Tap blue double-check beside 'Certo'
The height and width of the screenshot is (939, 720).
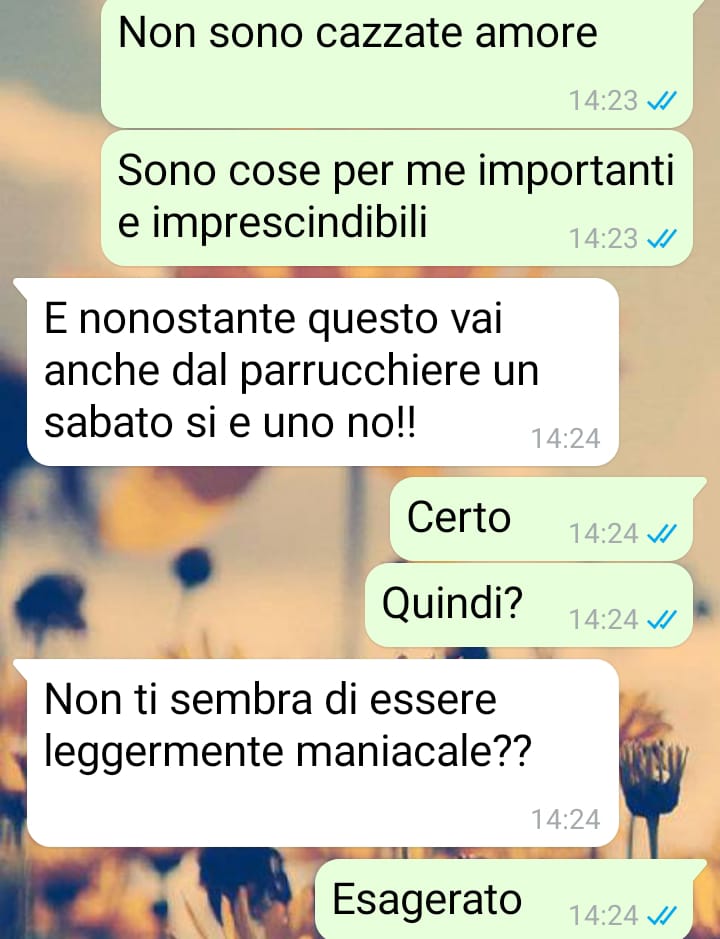(662, 533)
